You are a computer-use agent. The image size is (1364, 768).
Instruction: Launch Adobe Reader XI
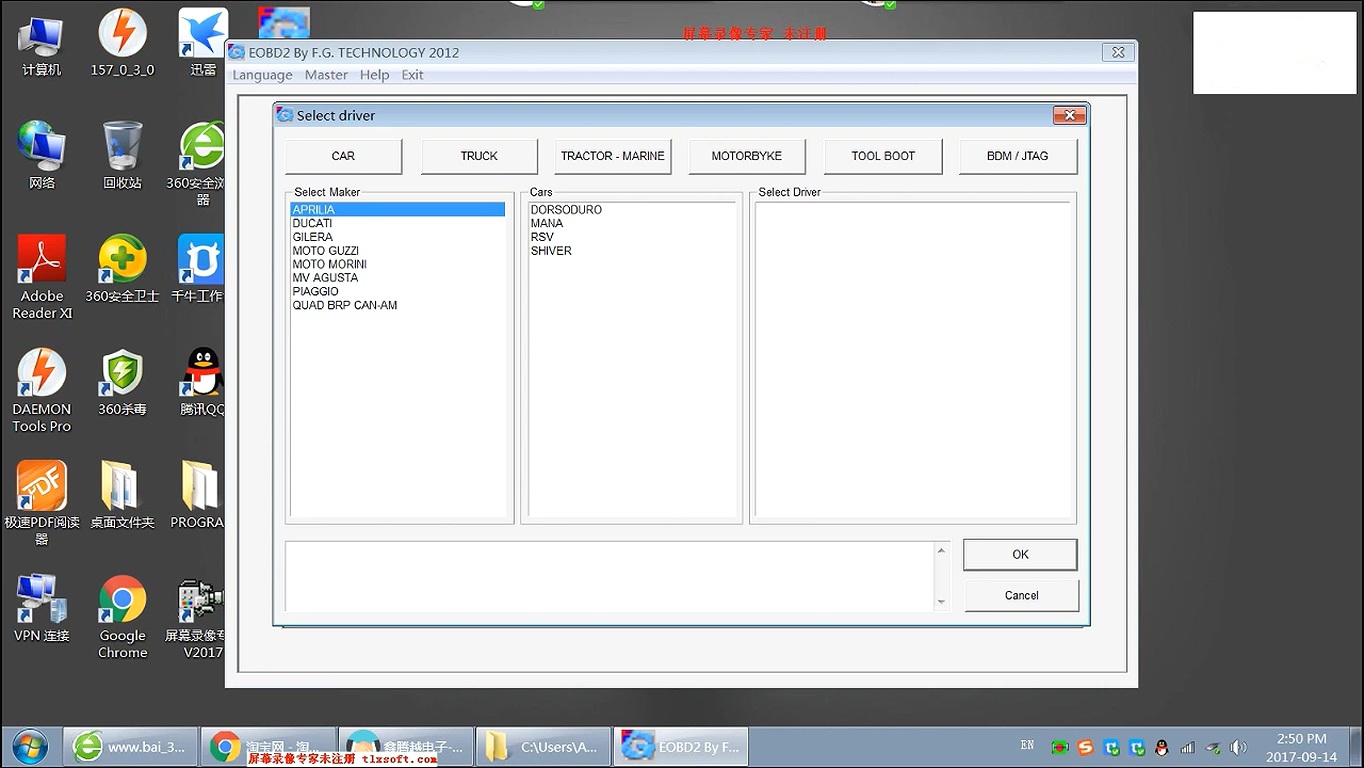(x=42, y=277)
